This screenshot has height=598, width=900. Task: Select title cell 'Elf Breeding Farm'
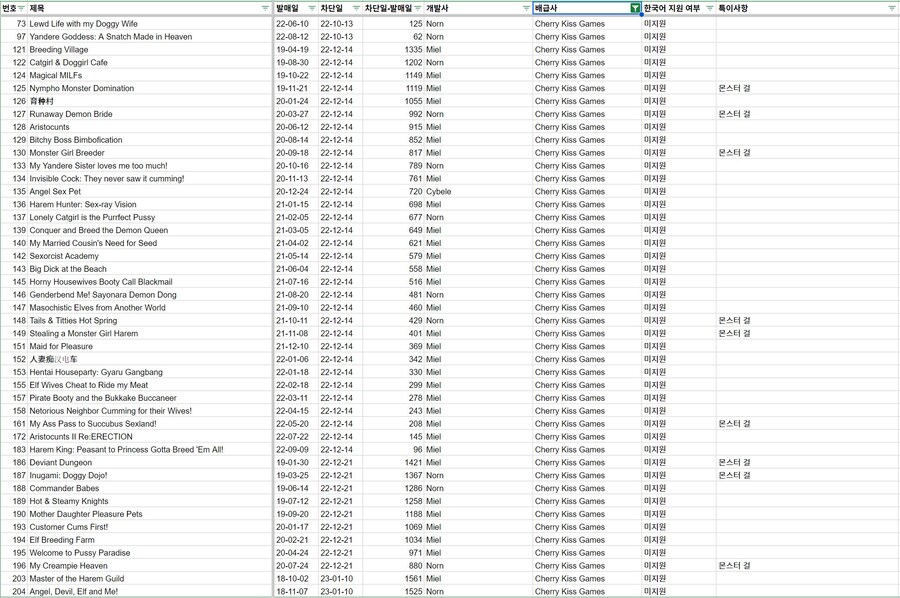(x=62, y=539)
